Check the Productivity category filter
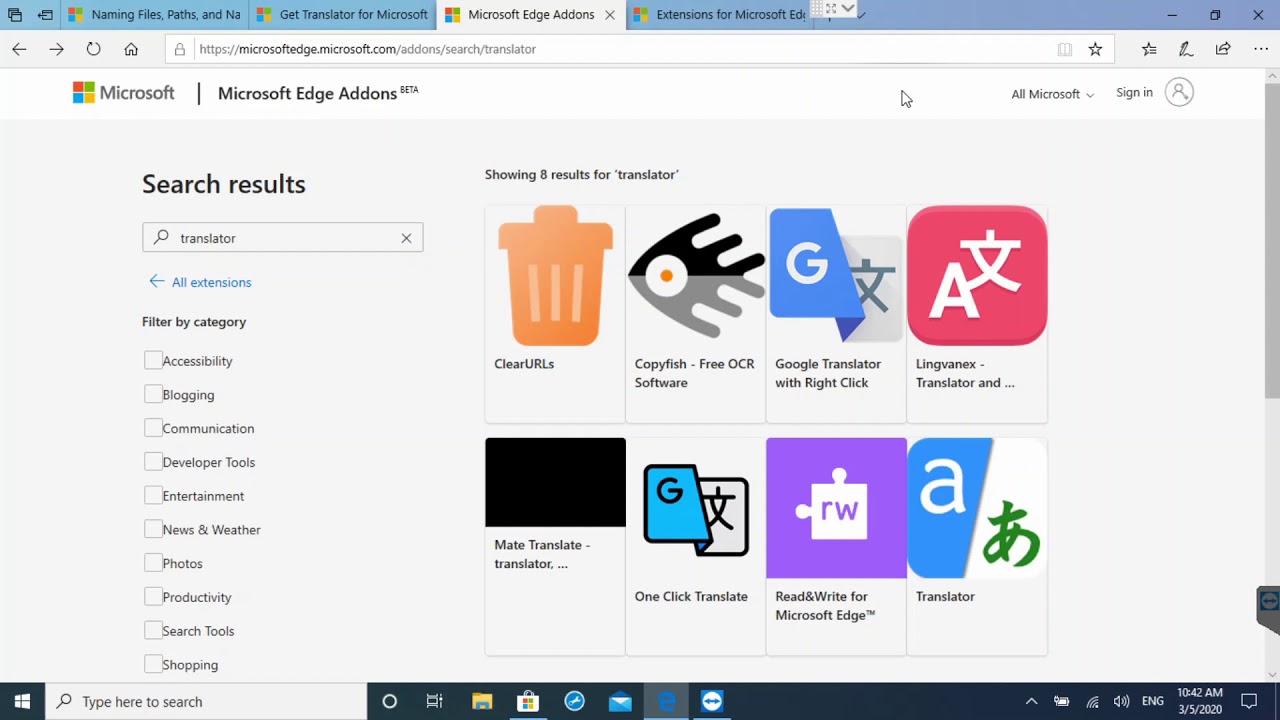 (x=153, y=596)
